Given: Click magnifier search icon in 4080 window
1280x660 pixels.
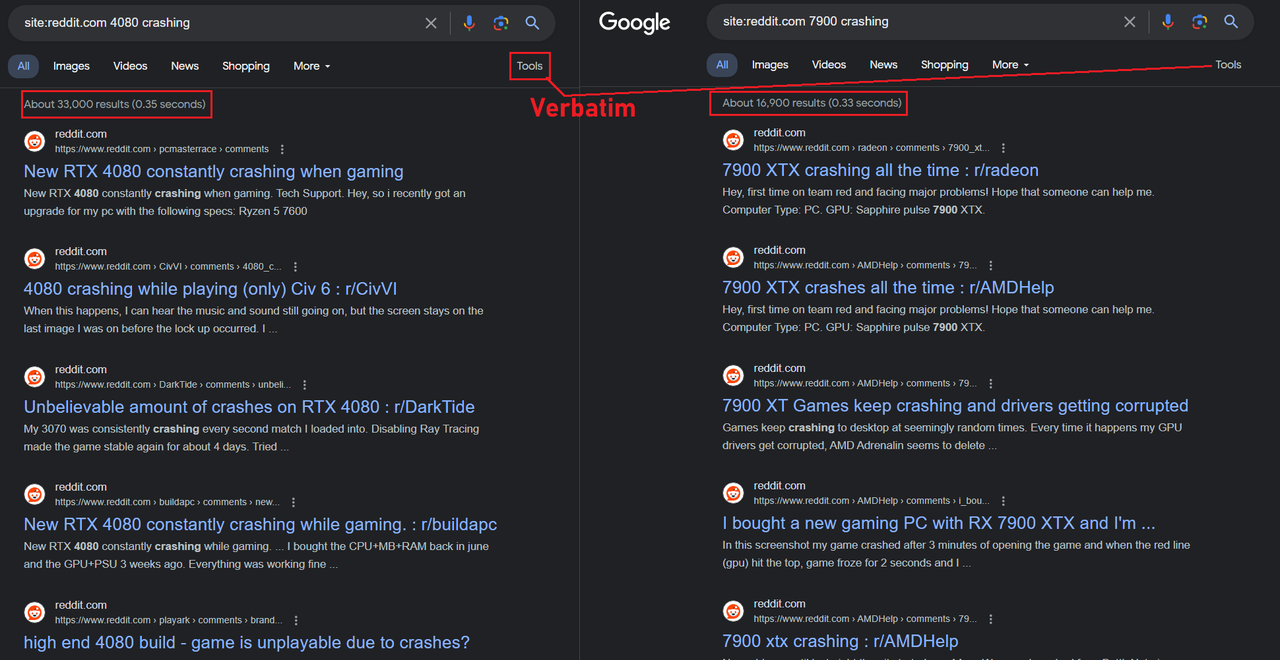Looking at the screenshot, I should point(533,23).
